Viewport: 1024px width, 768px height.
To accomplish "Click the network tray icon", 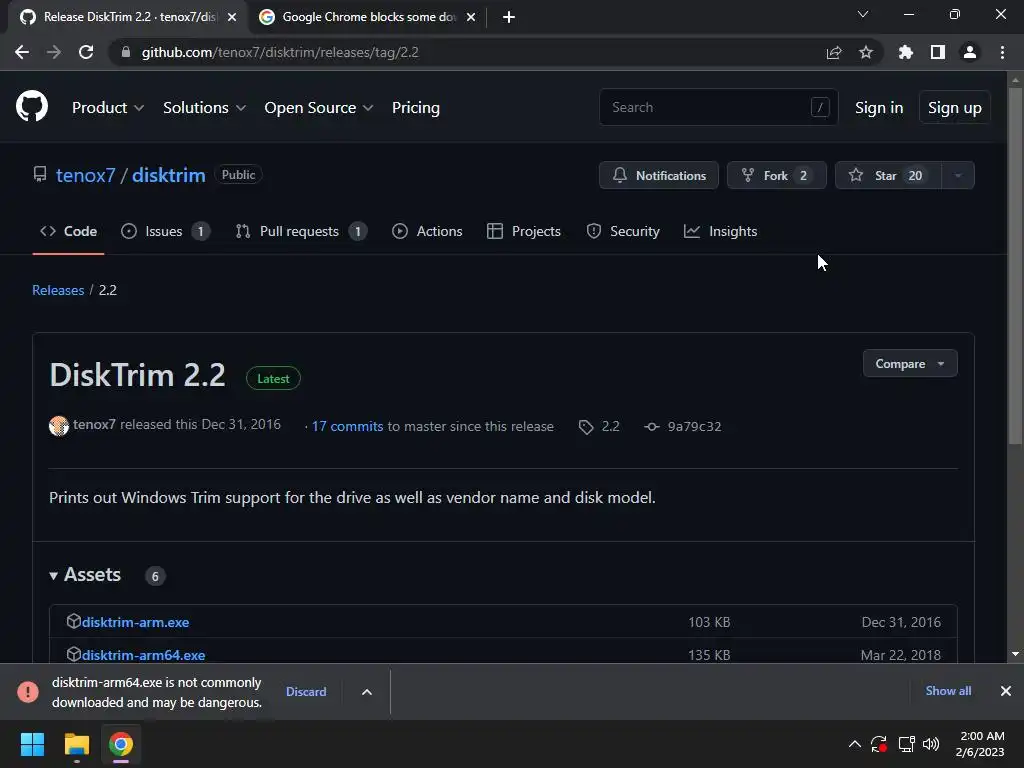I will (906, 744).
